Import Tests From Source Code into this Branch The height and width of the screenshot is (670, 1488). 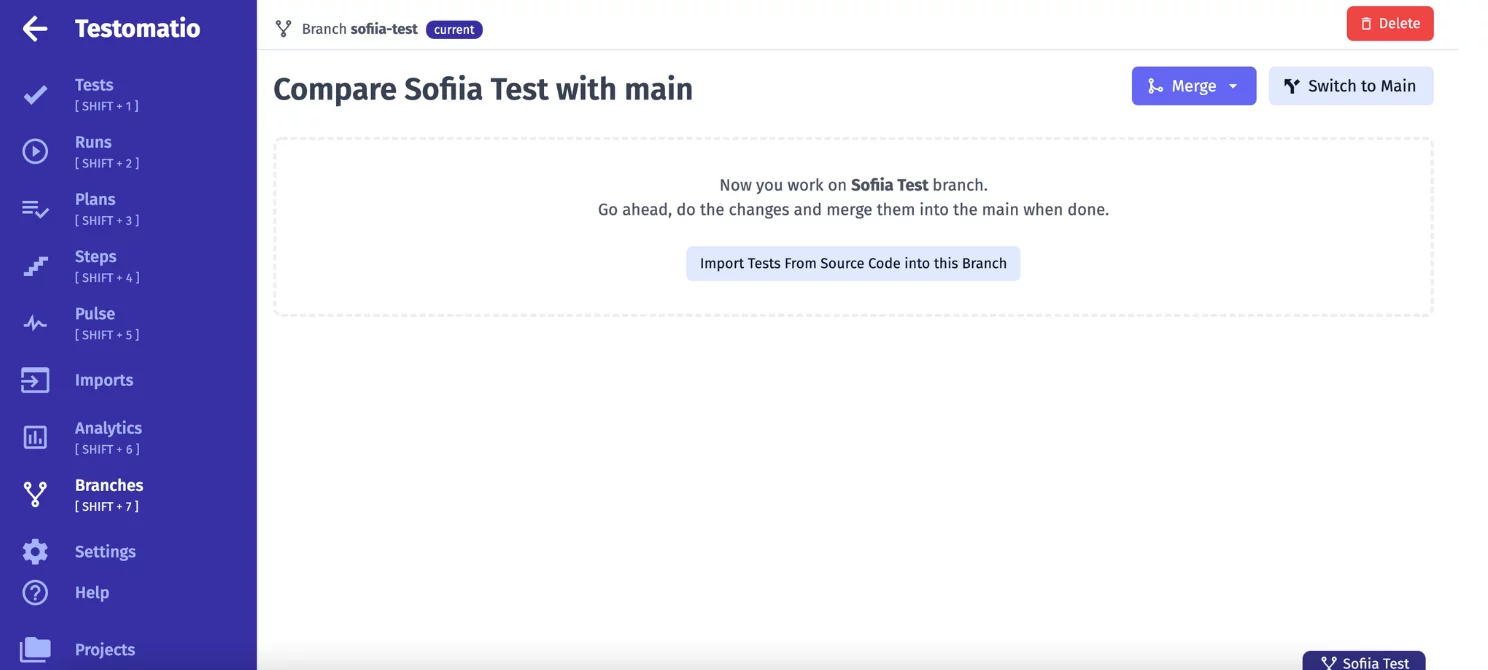tap(853, 263)
